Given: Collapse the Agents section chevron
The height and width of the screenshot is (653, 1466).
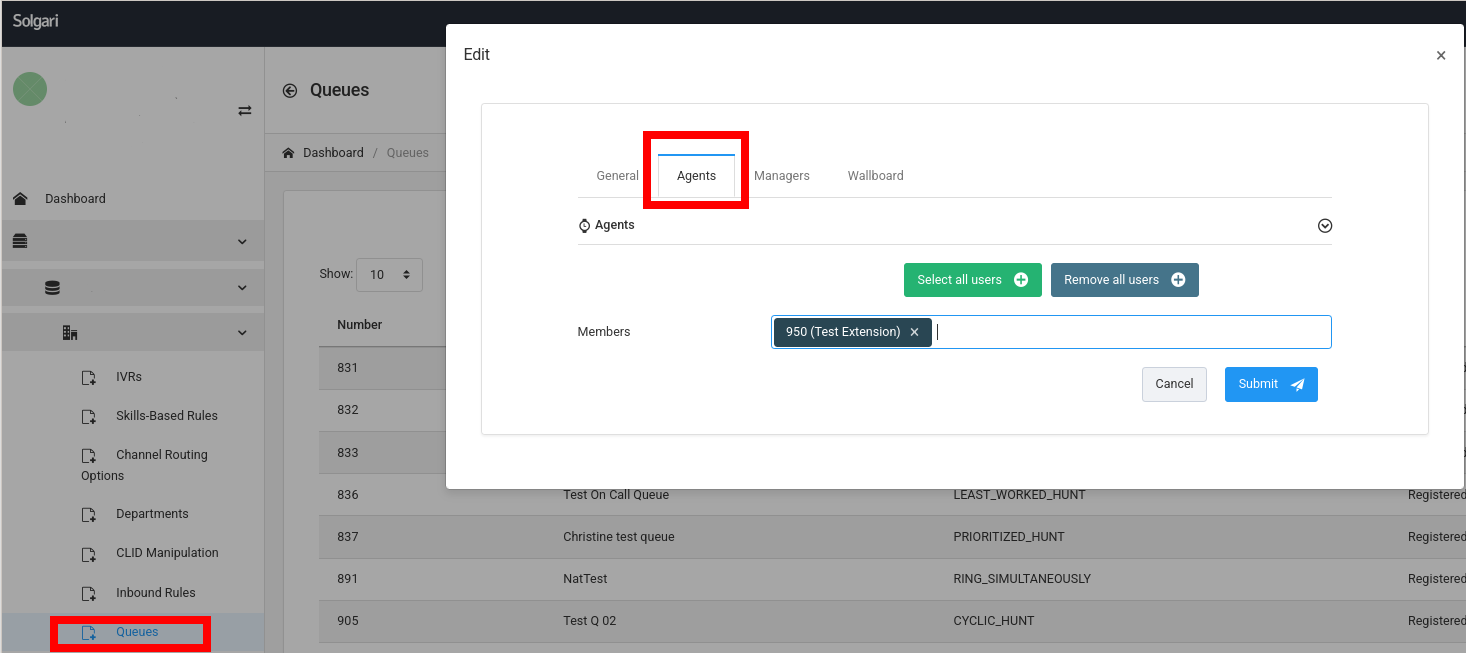Looking at the screenshot, I should click(x=1324, y=226).
